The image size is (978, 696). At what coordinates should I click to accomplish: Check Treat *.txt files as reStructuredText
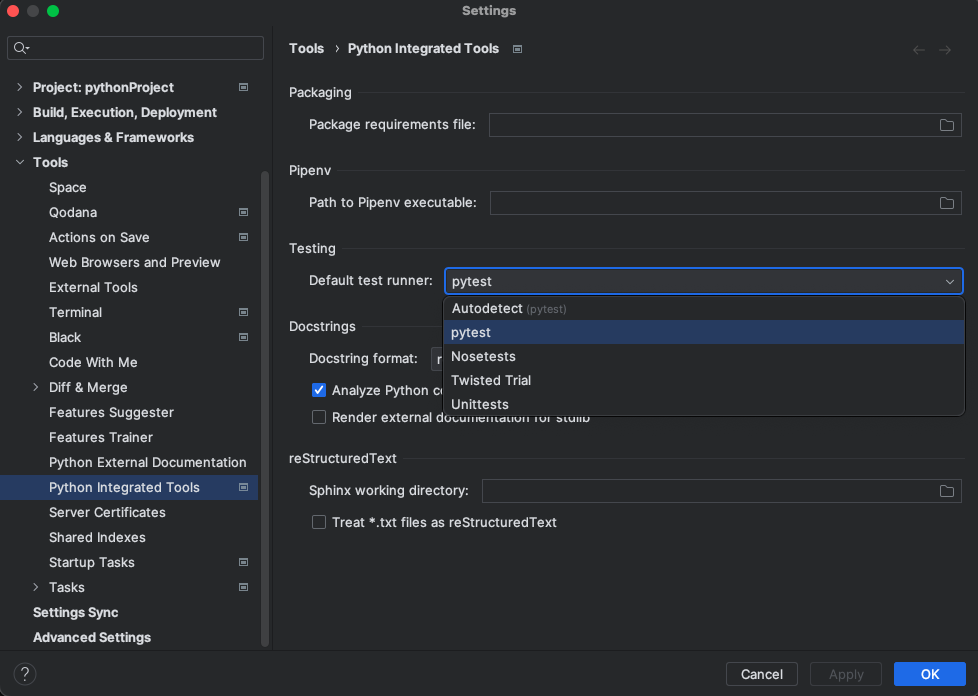[319, 522]
